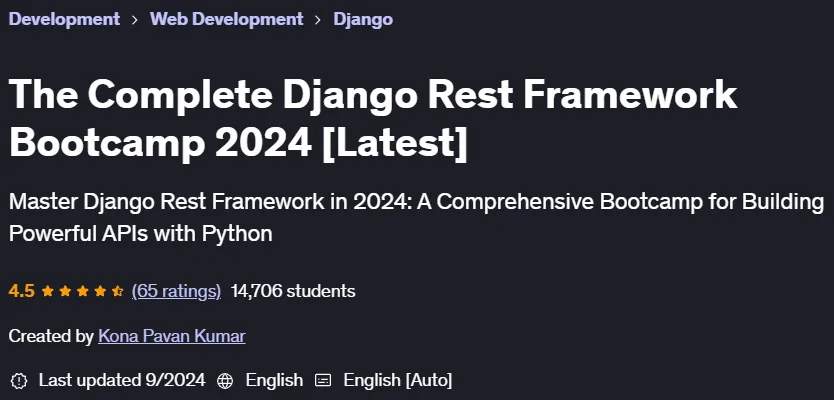Click the closed captions icon

tap(323, 380)
